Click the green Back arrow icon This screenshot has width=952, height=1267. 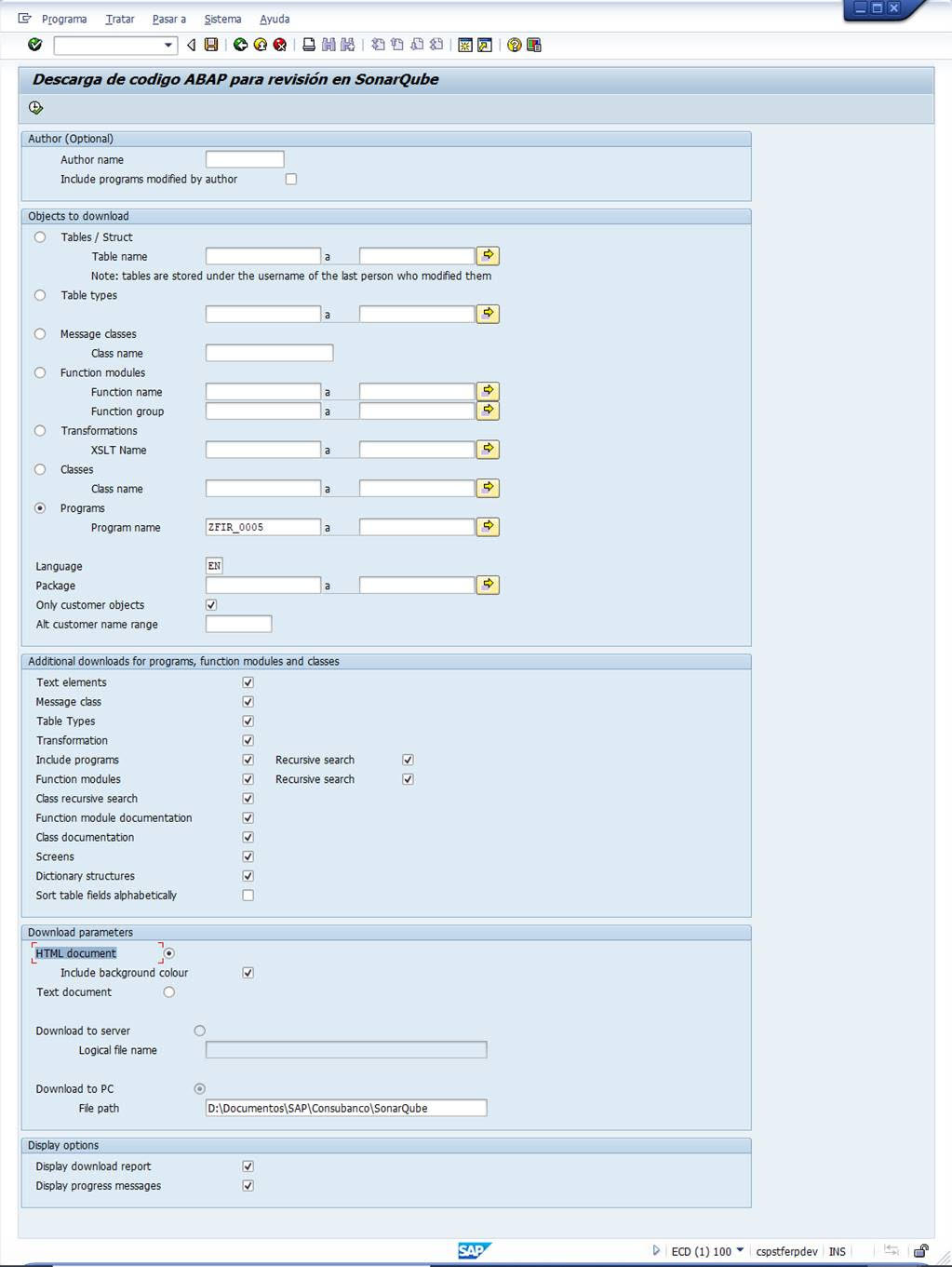tap(240, 45)
